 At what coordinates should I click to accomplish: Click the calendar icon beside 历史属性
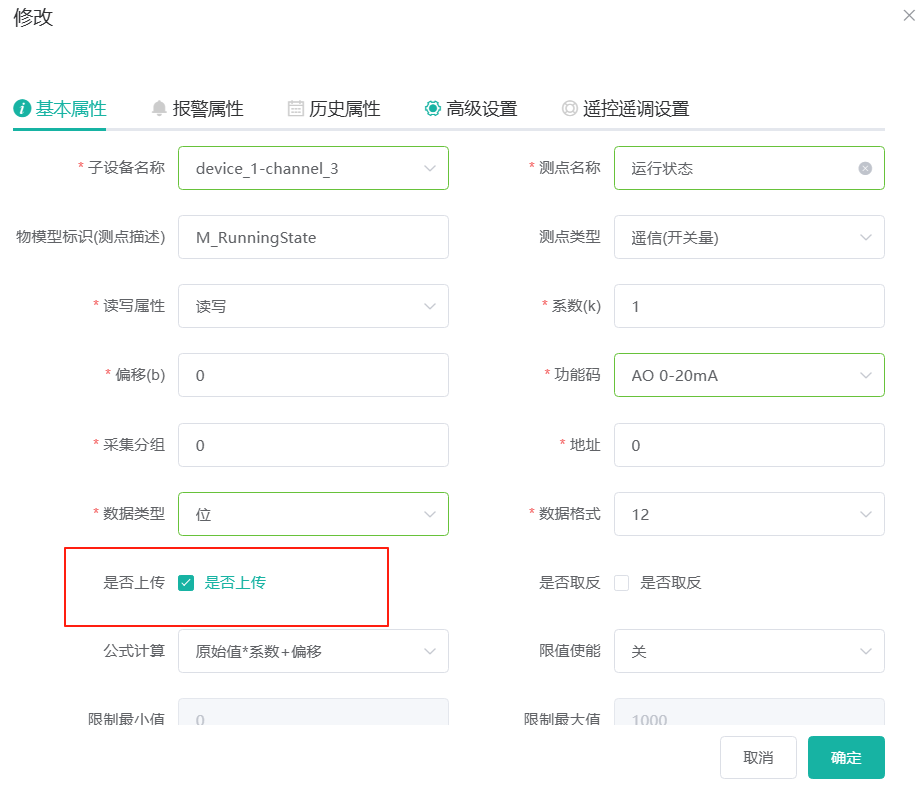295,109
